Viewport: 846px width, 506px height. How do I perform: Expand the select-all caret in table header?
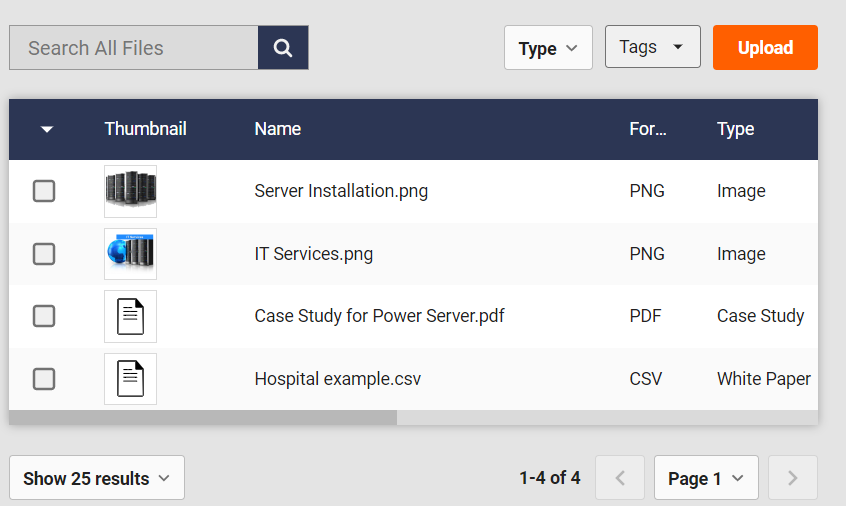click(x=46, y=129)
